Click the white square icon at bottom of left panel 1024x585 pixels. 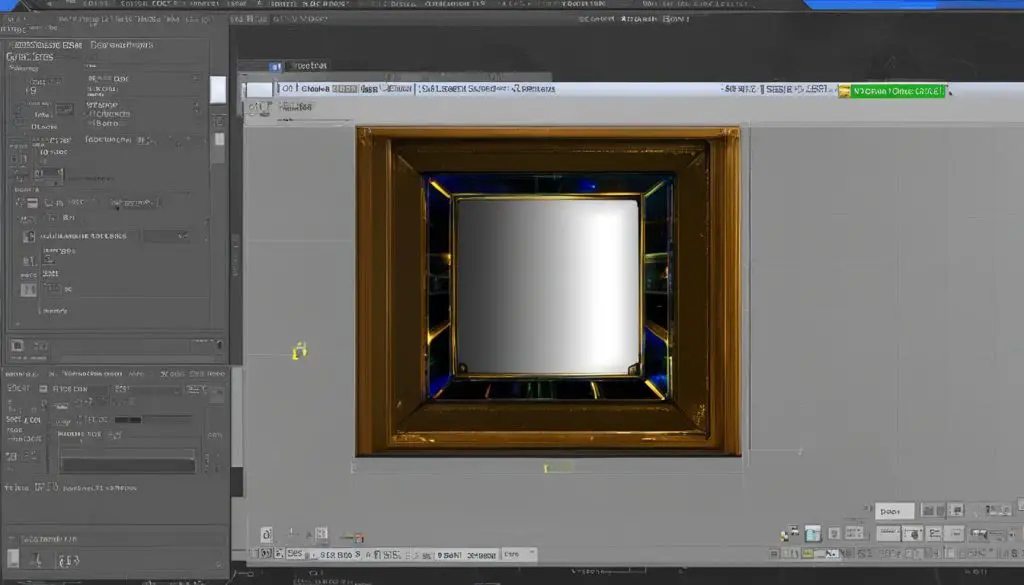coord(13,558)
